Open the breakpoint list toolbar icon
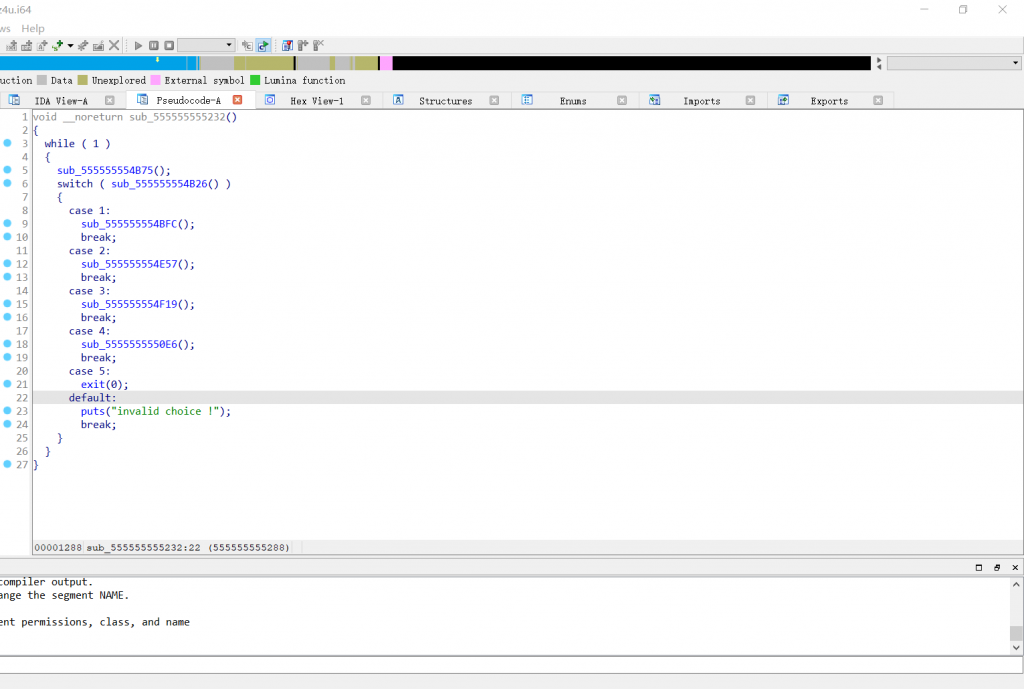The image size is (1024, 689). (x=287, y=45)
